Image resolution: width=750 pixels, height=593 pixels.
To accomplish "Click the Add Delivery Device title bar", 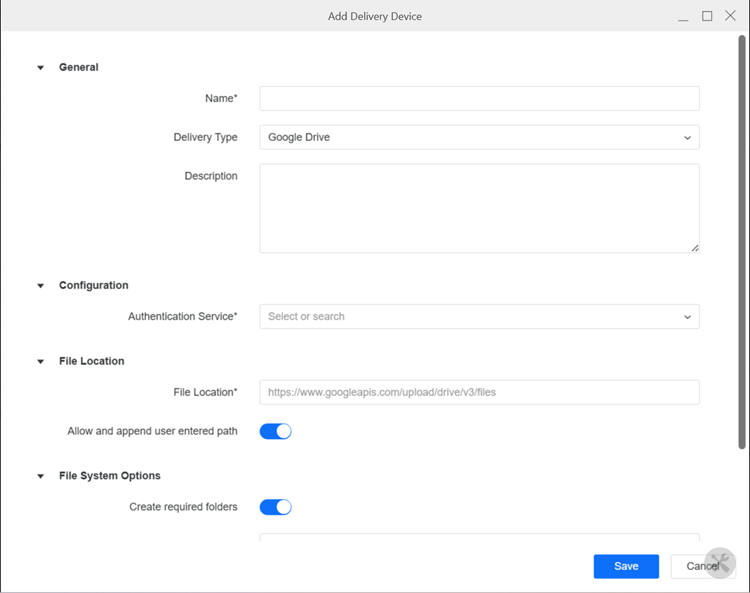I will (375, 16).
